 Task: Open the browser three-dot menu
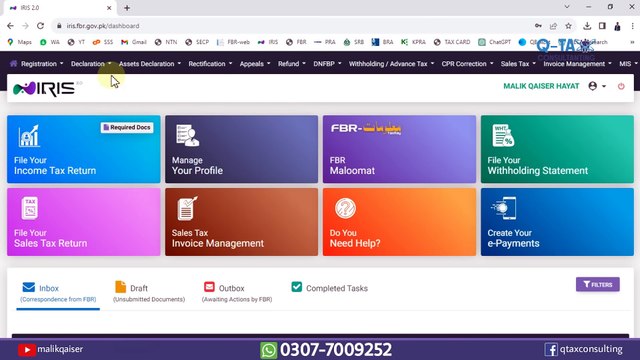pyautogui.click(x=632, y=26)
